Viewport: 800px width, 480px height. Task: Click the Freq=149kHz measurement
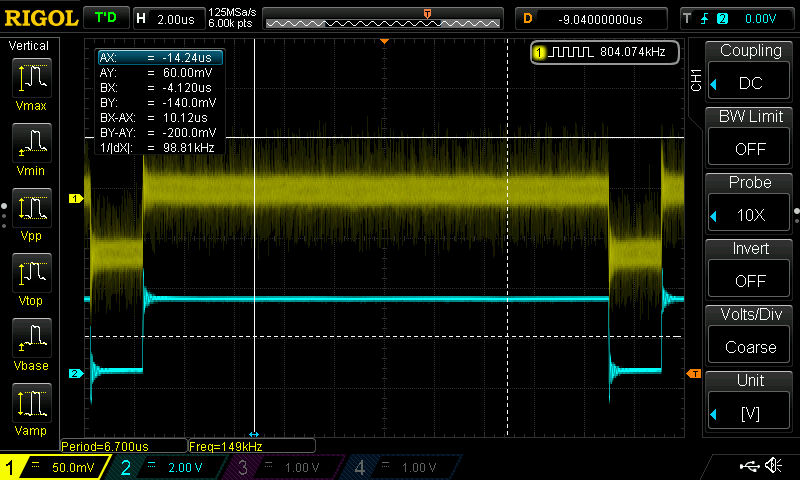(x=252, y=446)
